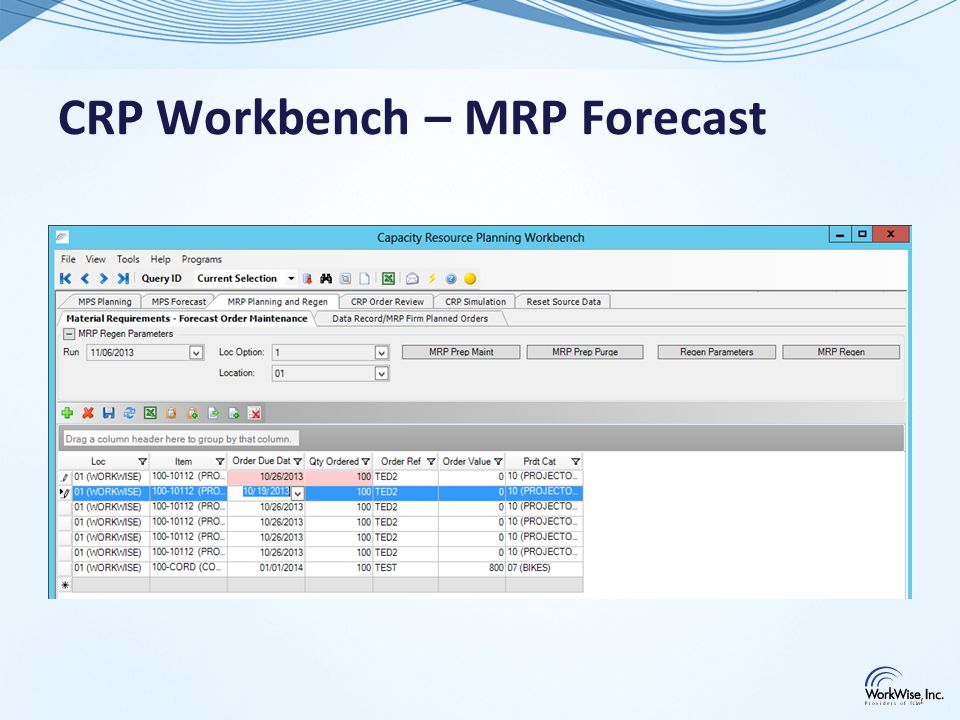The image size is (960, 720).
Task: Click the TEST order ref cell
Action: 405,568
